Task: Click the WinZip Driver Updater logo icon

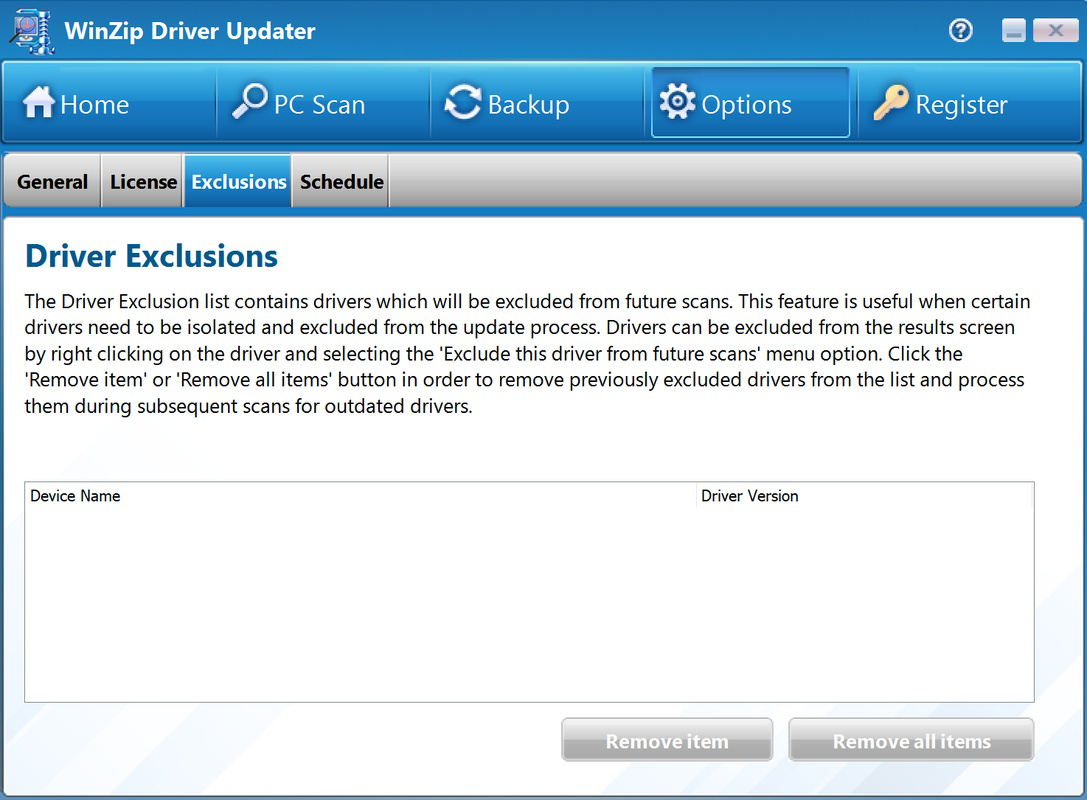Action: pyautogui.click(x=31, y=31)
